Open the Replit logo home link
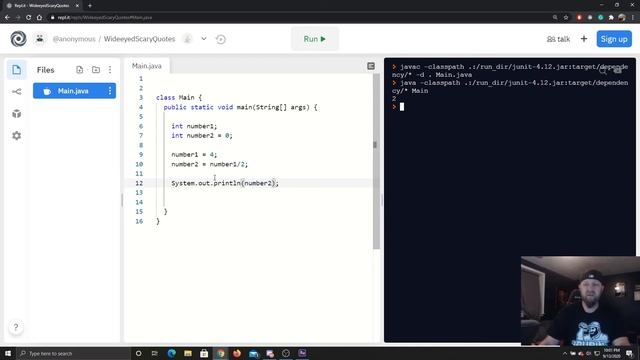 click(x=18, y=39)
